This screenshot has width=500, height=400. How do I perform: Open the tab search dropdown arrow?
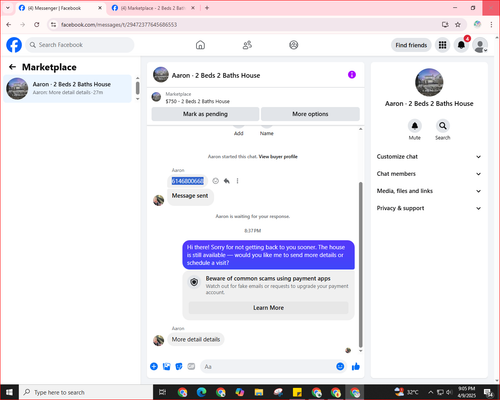pyautogui.click(x=8, y=8)
